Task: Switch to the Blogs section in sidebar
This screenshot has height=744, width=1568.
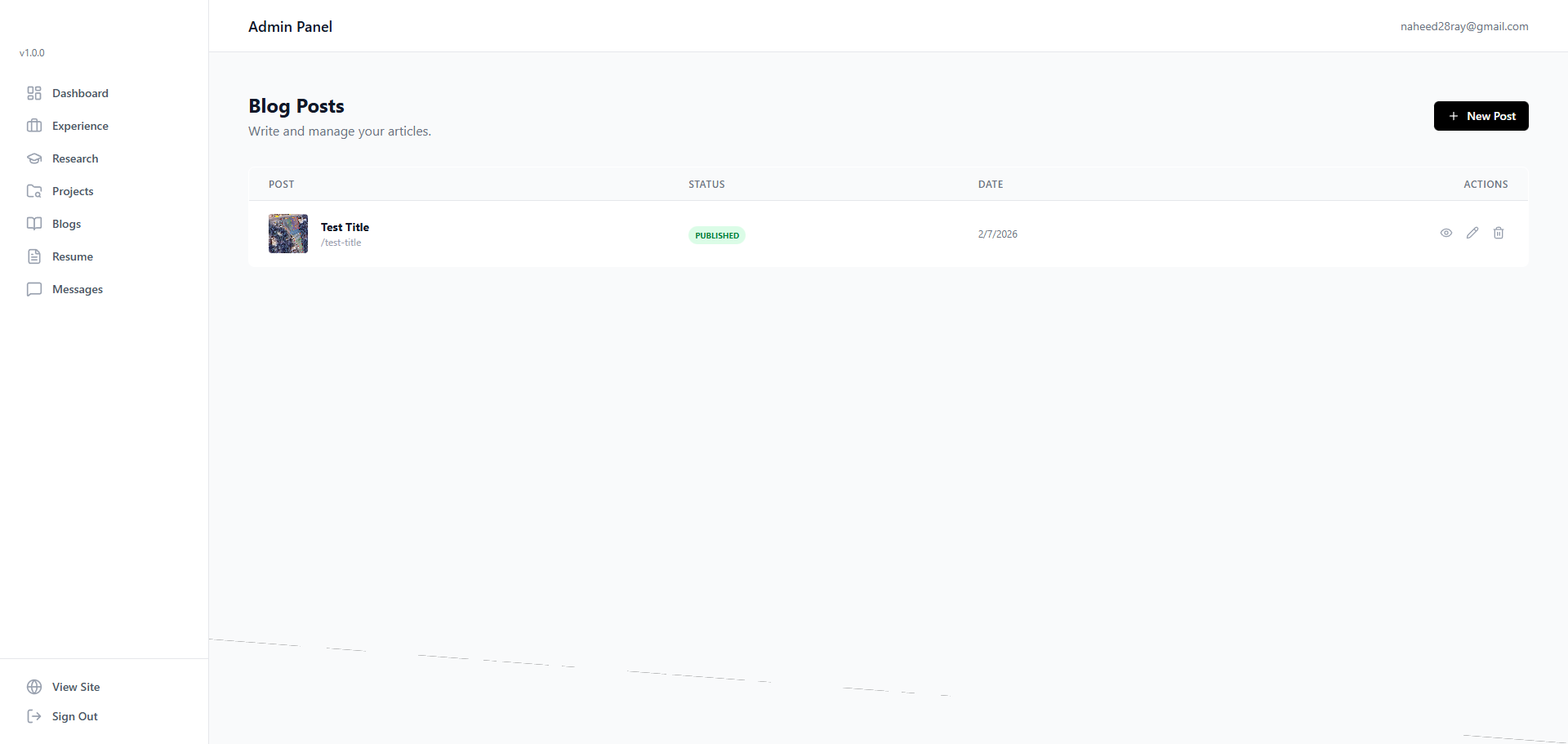Action: coord(67,224)
